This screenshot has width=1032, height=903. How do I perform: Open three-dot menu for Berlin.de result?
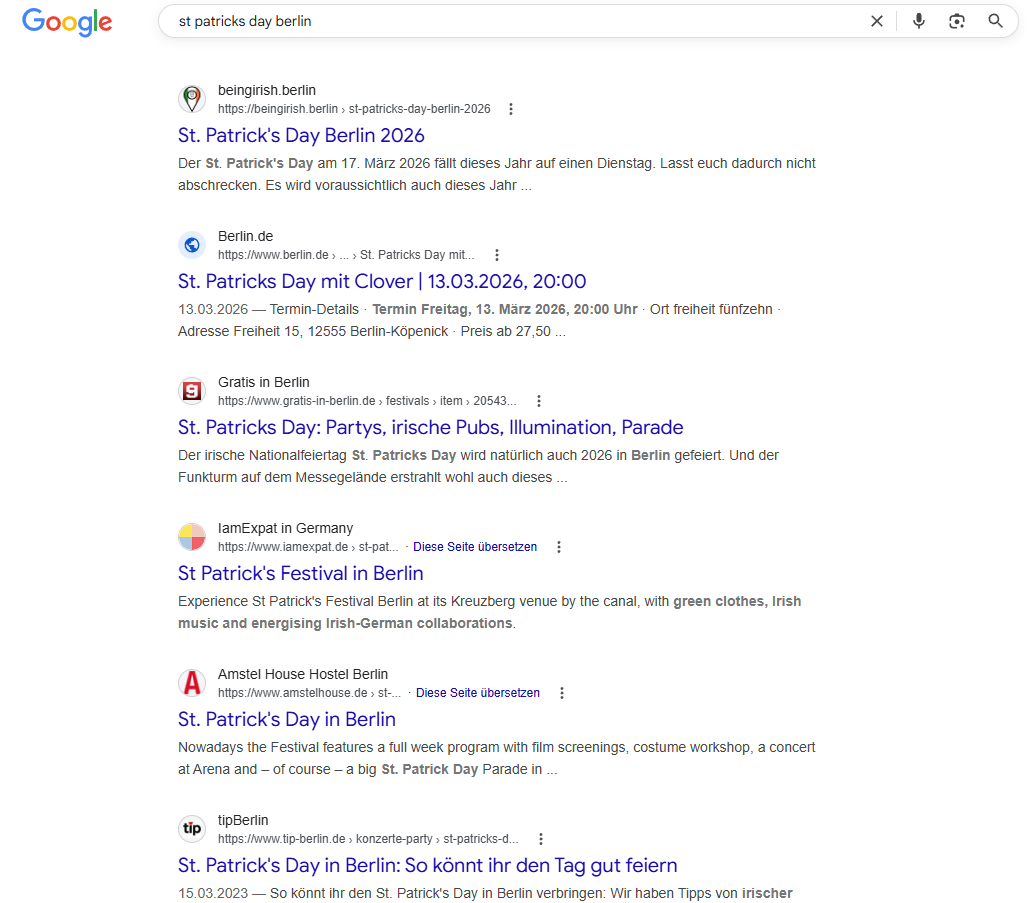497,255
